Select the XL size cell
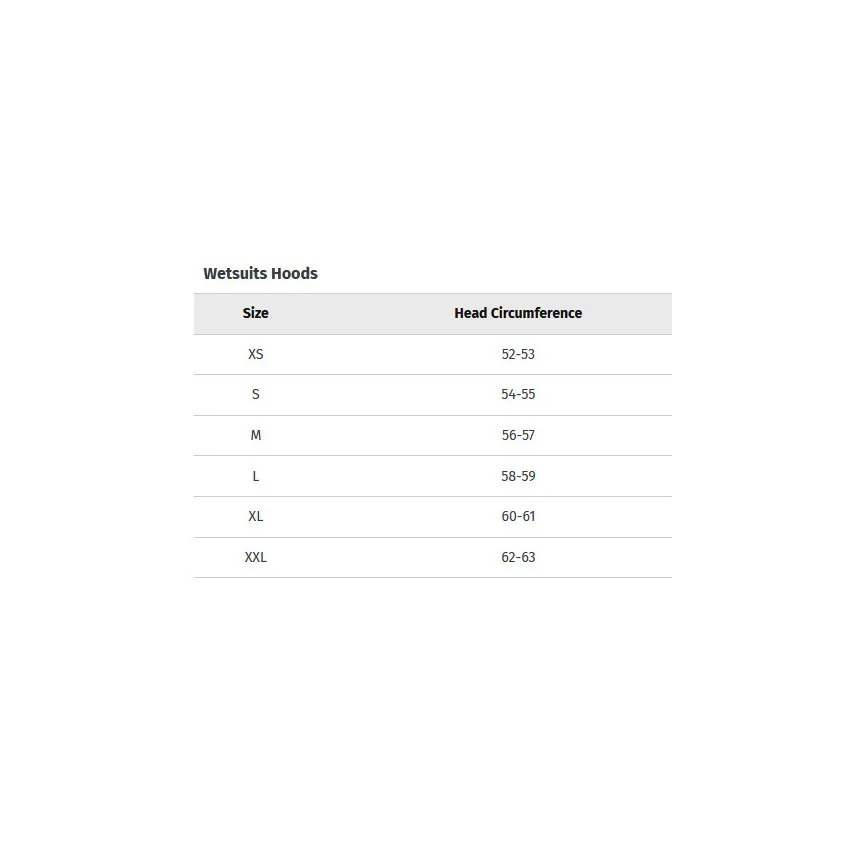This screenshot has height=860, width=860. click(256, 516)
